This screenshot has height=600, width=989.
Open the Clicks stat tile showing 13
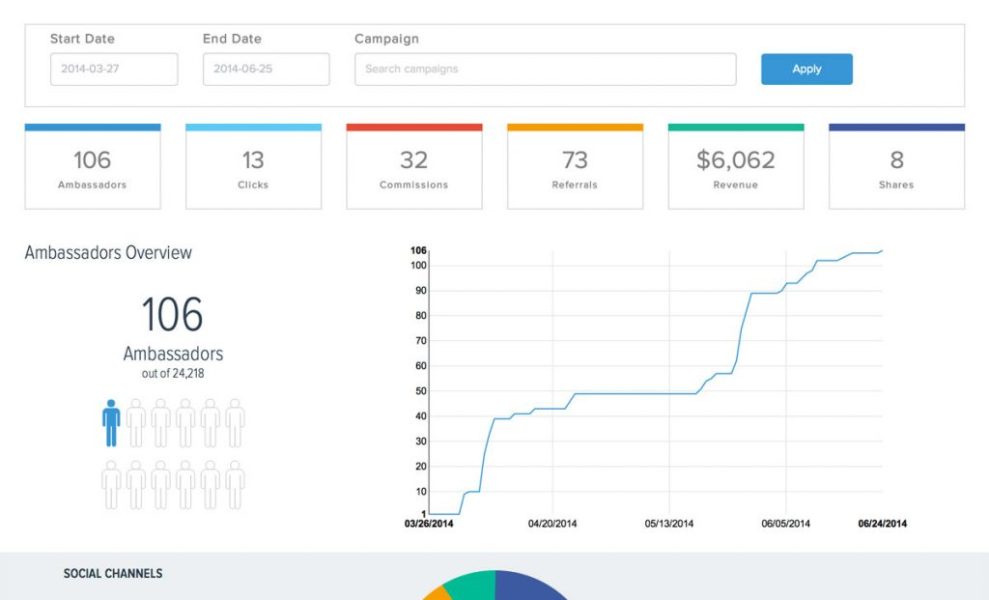(254, 165)
